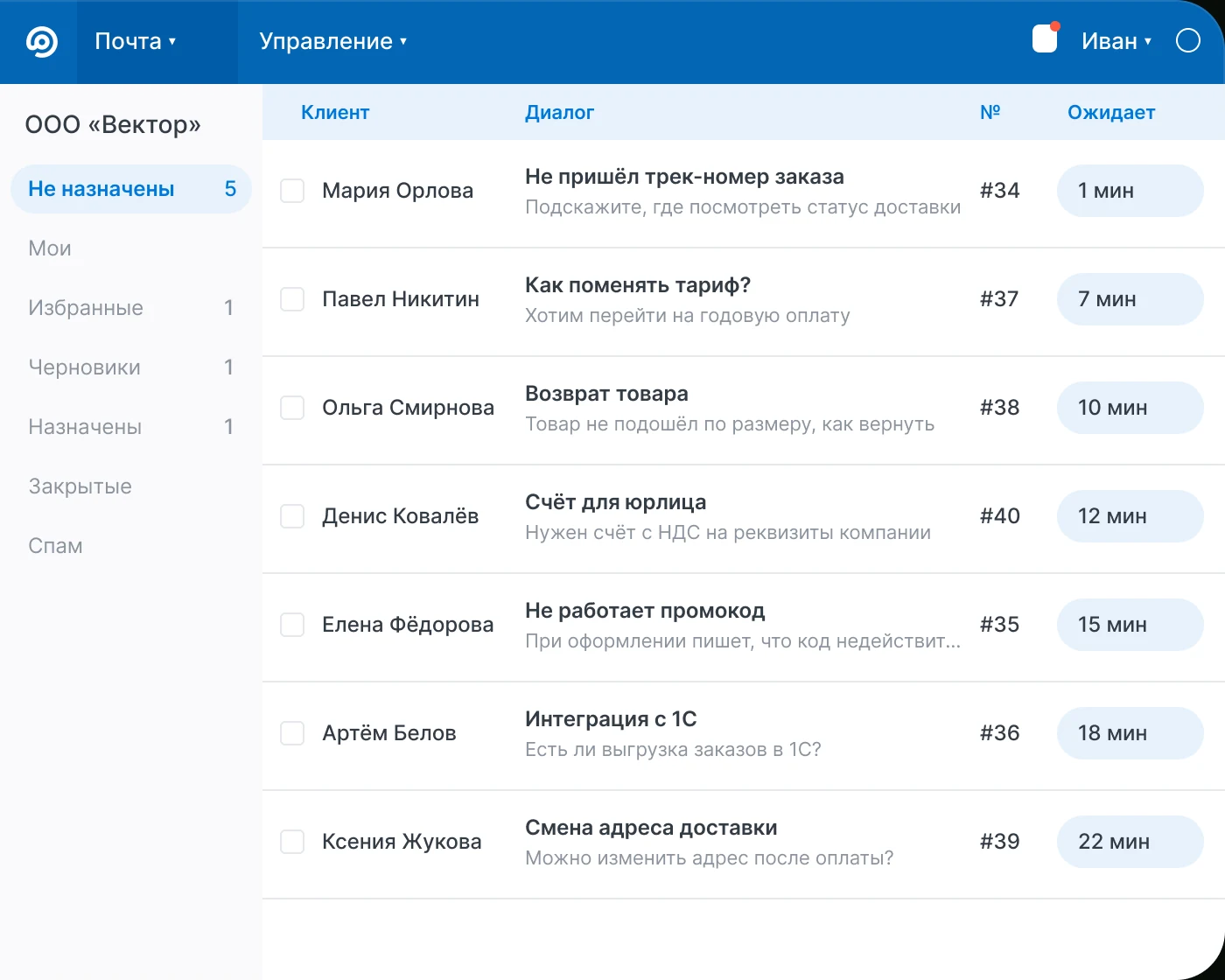Click preview text Хотим перейти на годовую оплату
Viewport: 1225px width, 980px height.
[688, 316]
